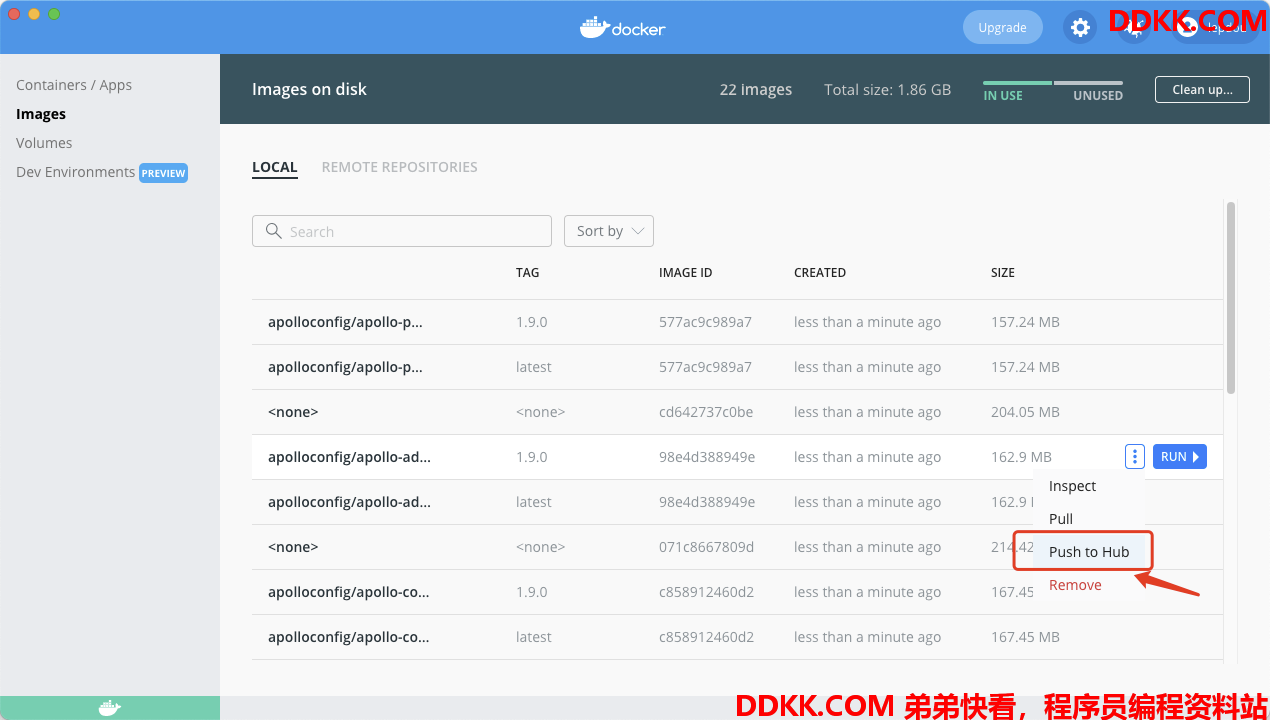
Task: Select Push to Hub menu entry
Action: coord(1089,552)
